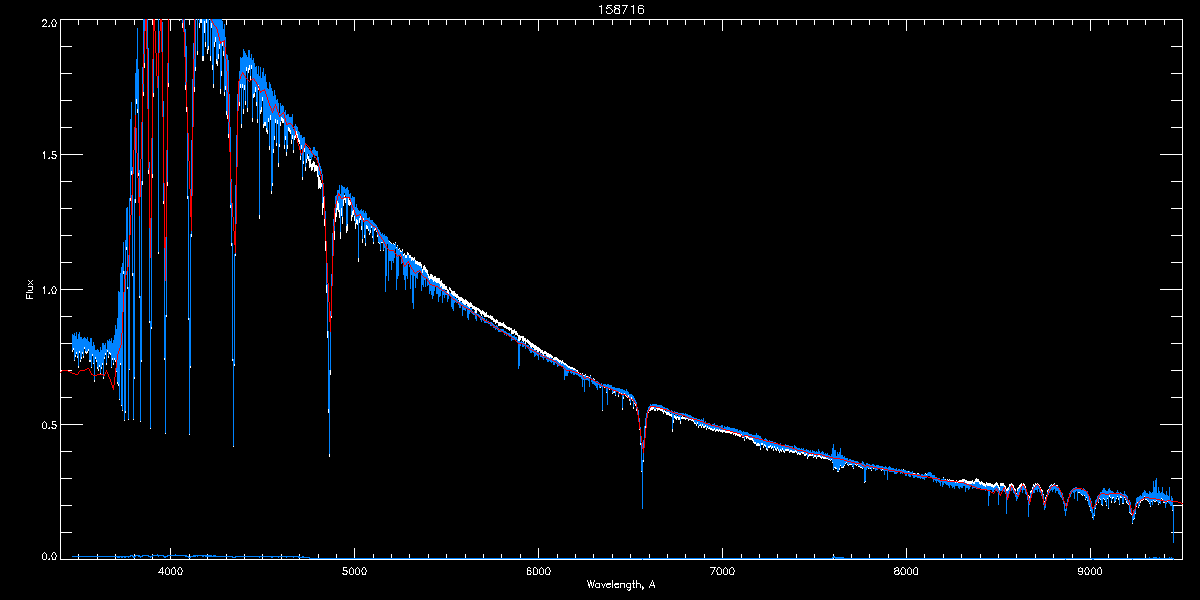Click the Flux axis label
This screenshot has height=600, width=1200.
tap(30, 289)
